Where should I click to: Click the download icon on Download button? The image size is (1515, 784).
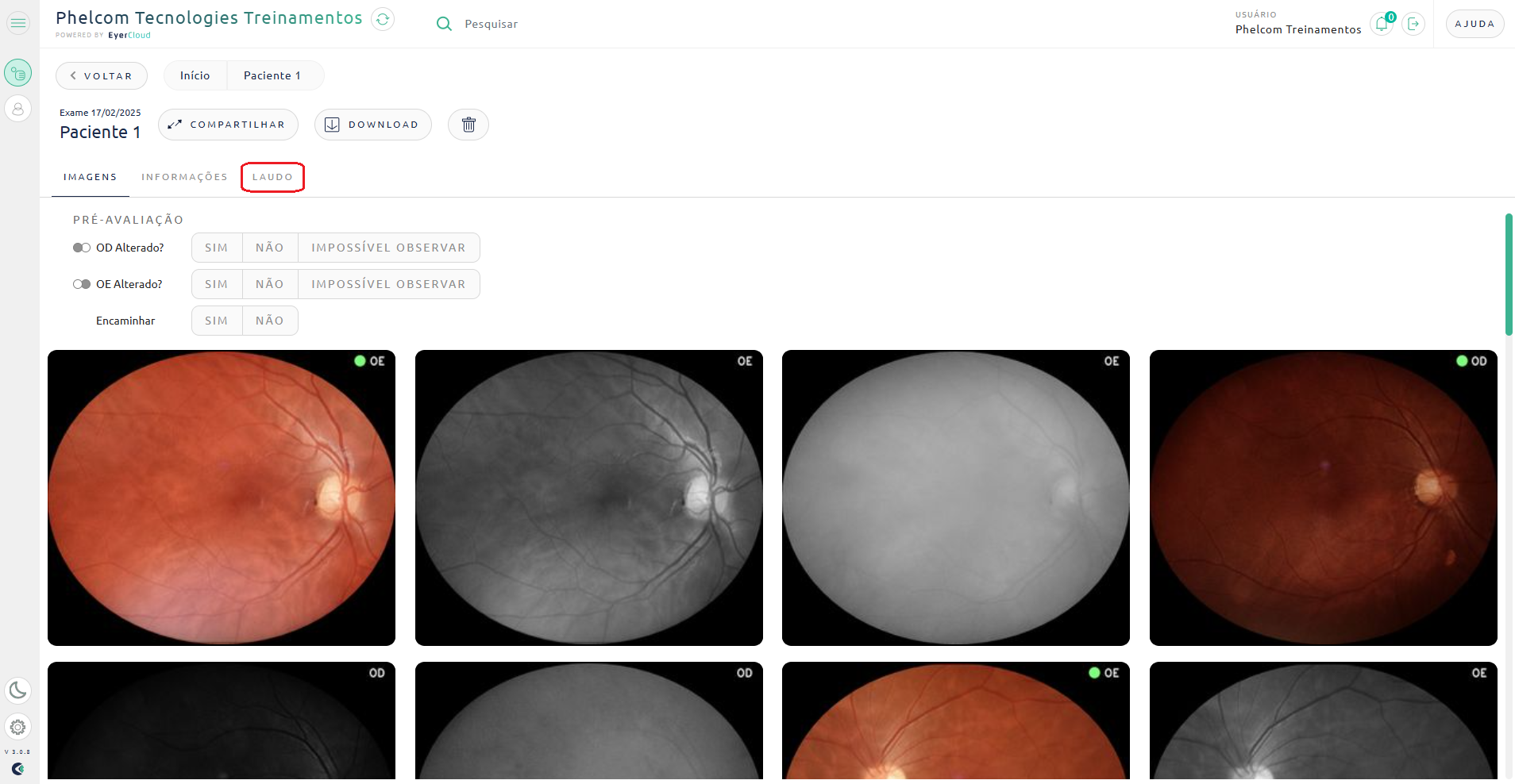[332, 125]
